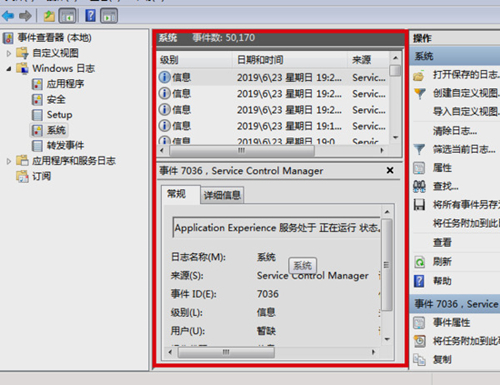The height and width of the screenshot is (385, 500).
Task: Sort by the 级别 column header
Action: pyautogui.click(x=195, y=60)
